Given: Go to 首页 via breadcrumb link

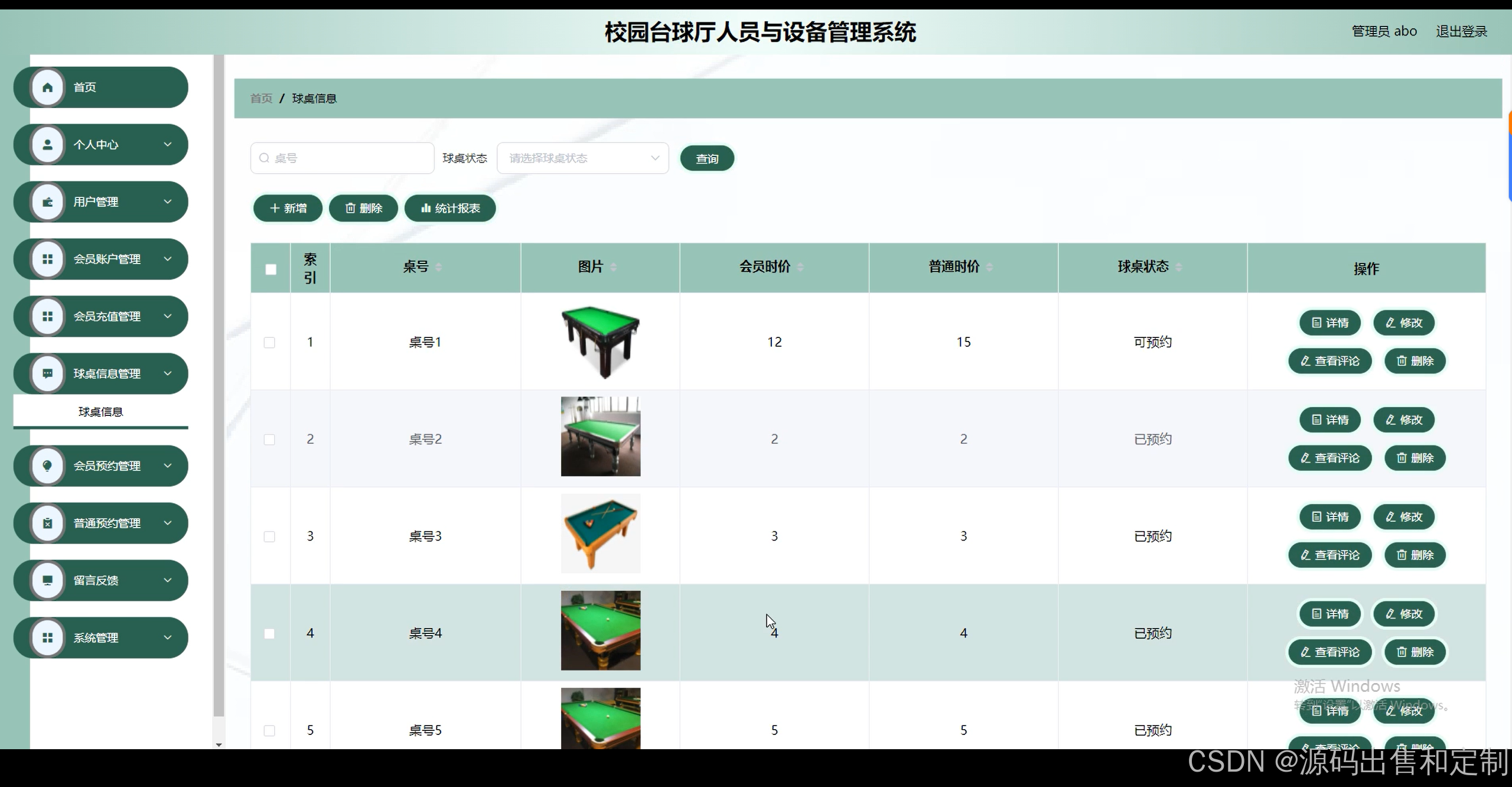Looking at the screenshot, I should click(261, 99).
